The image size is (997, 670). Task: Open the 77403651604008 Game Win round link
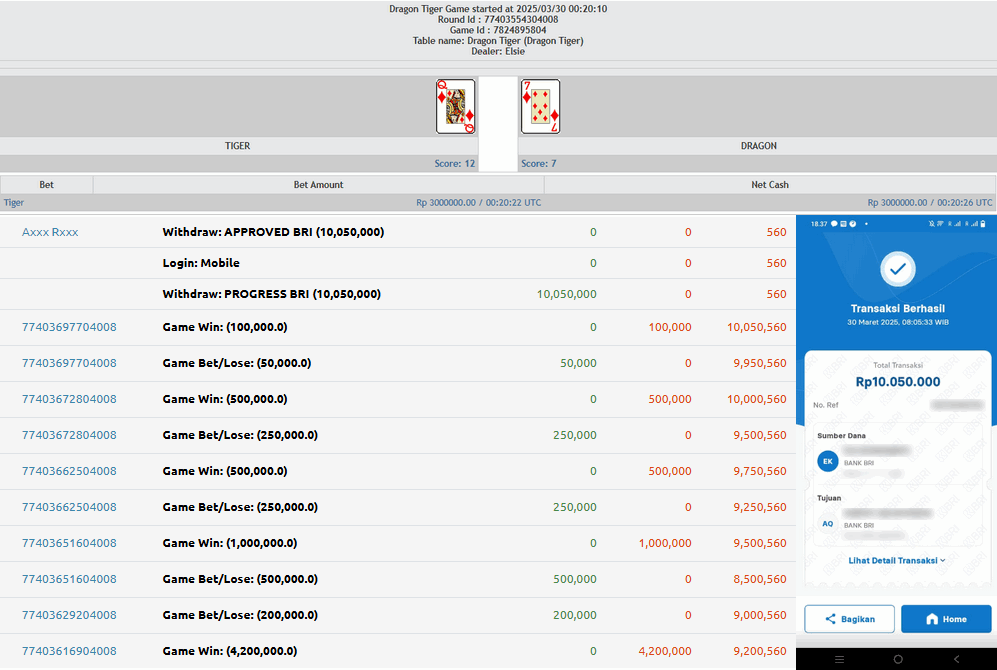pyautogui.click(x=69, y=543)
